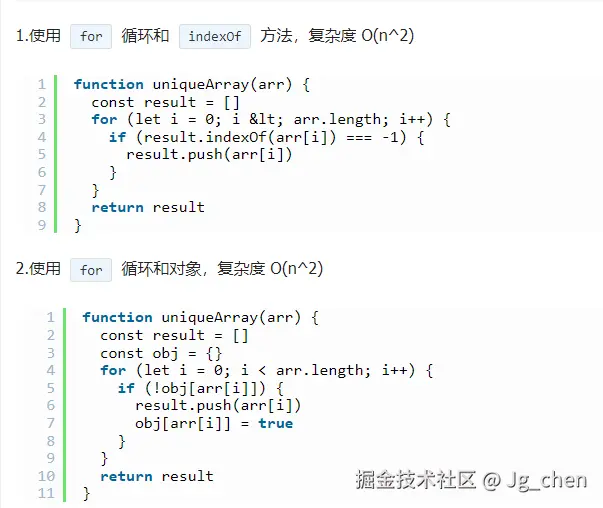Click the inline 'indexOf' code tag in heading 1
Viewport: 603px width, 508px height.
pyautogui.click(x=215, y=36)
